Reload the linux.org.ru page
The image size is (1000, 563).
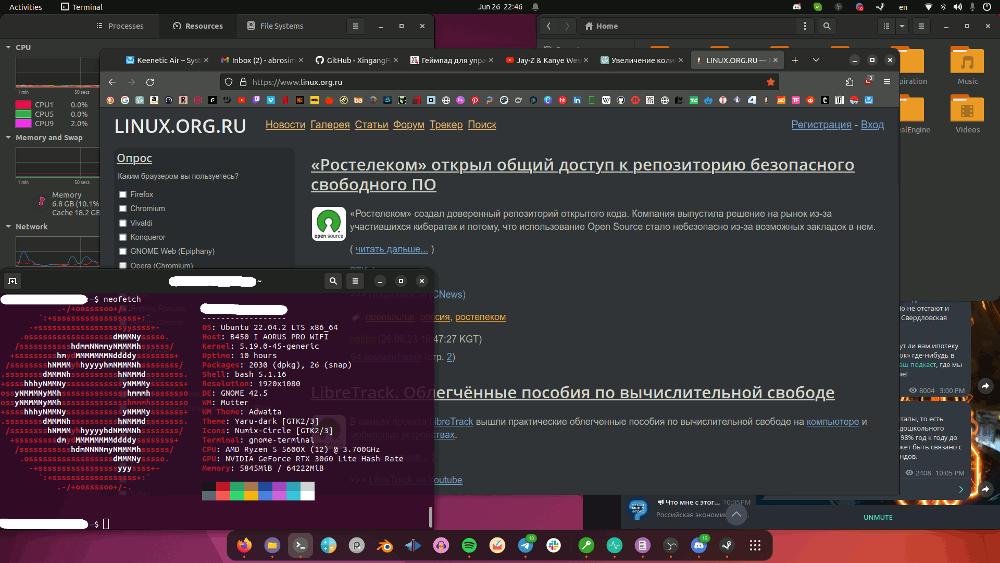click(x=150, y=82)
